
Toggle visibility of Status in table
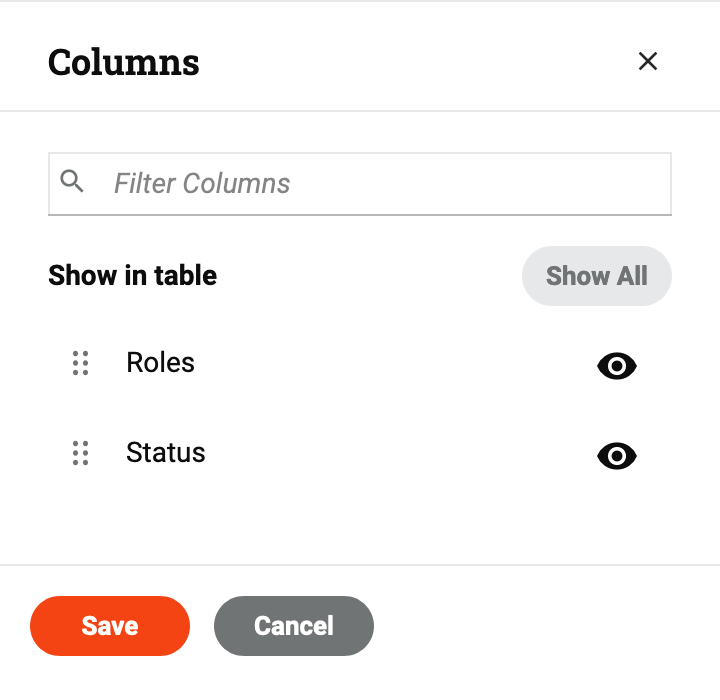coord(617,456)
